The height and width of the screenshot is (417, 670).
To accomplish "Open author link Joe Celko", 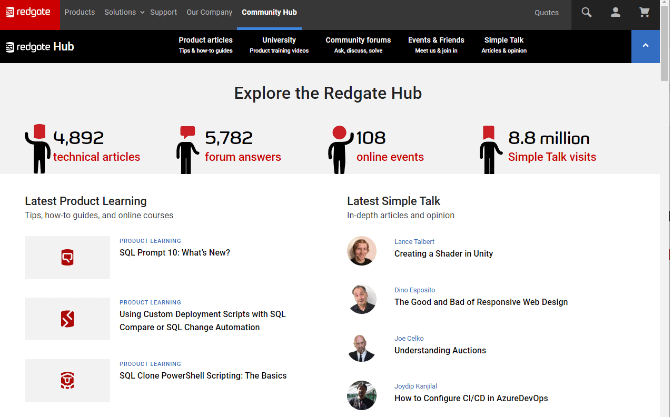I will tap(409, 338).
